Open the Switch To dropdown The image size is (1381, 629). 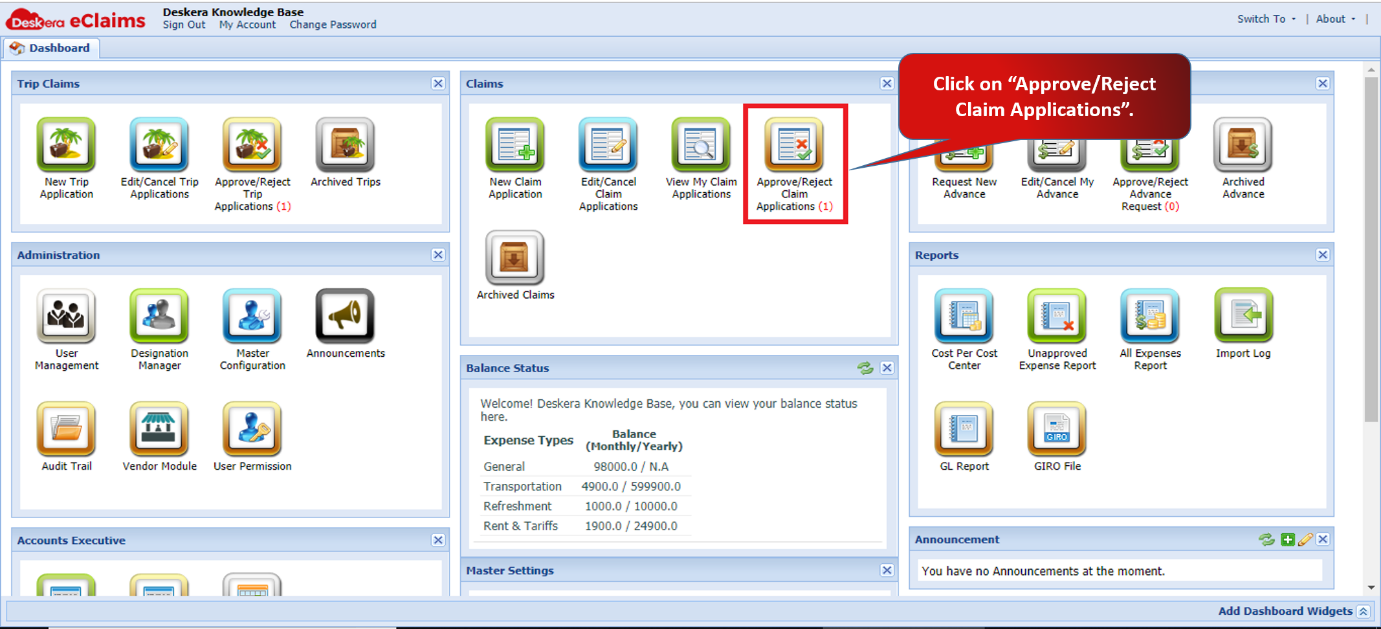[x=1266, y=19]
